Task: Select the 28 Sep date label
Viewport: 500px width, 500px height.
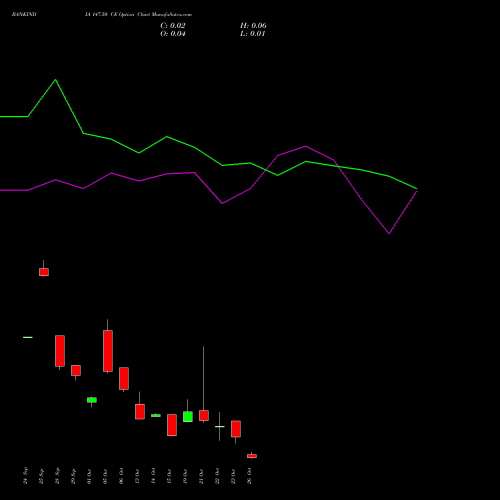Action: 58,476
